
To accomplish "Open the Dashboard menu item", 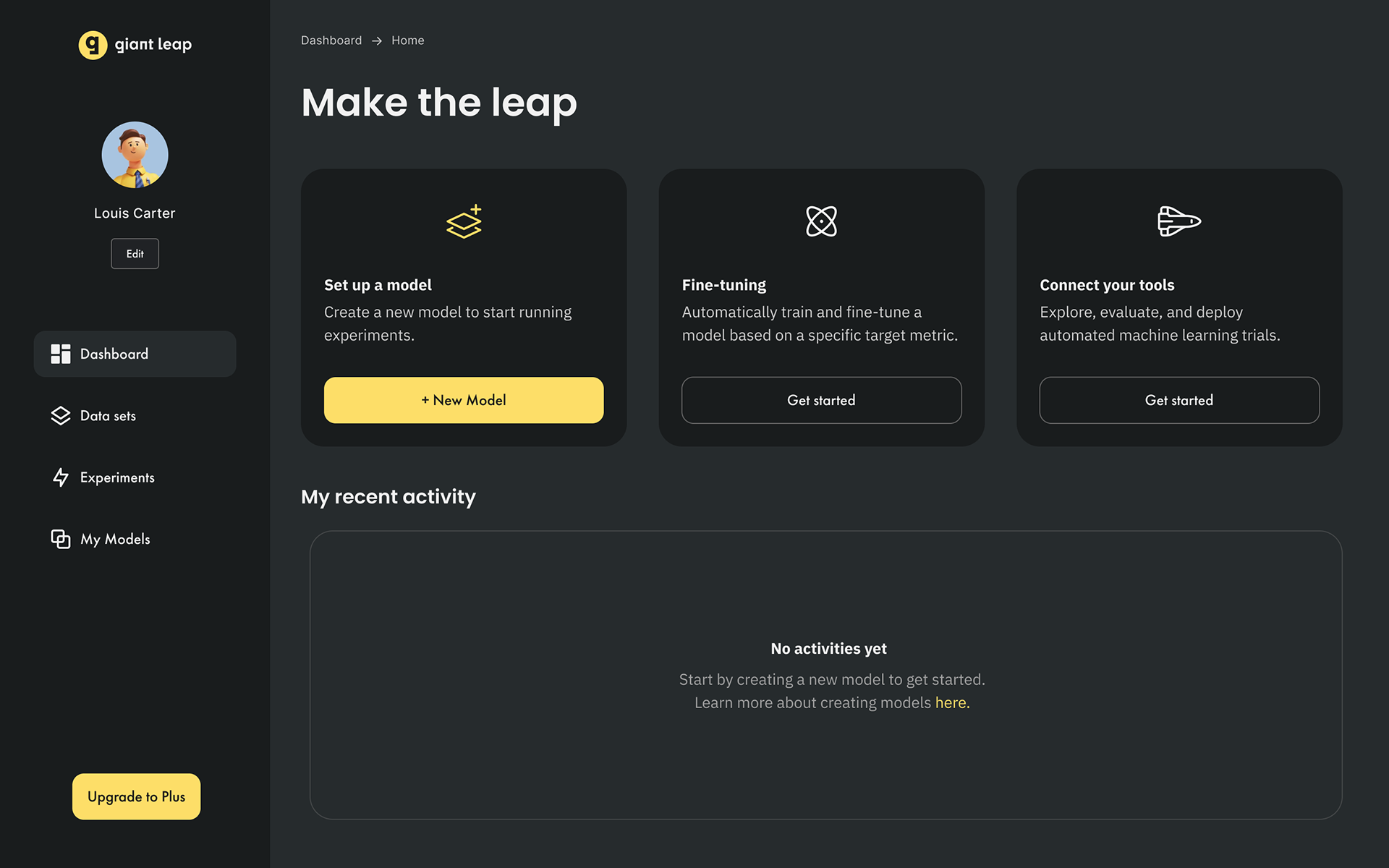I will point(135,354).
